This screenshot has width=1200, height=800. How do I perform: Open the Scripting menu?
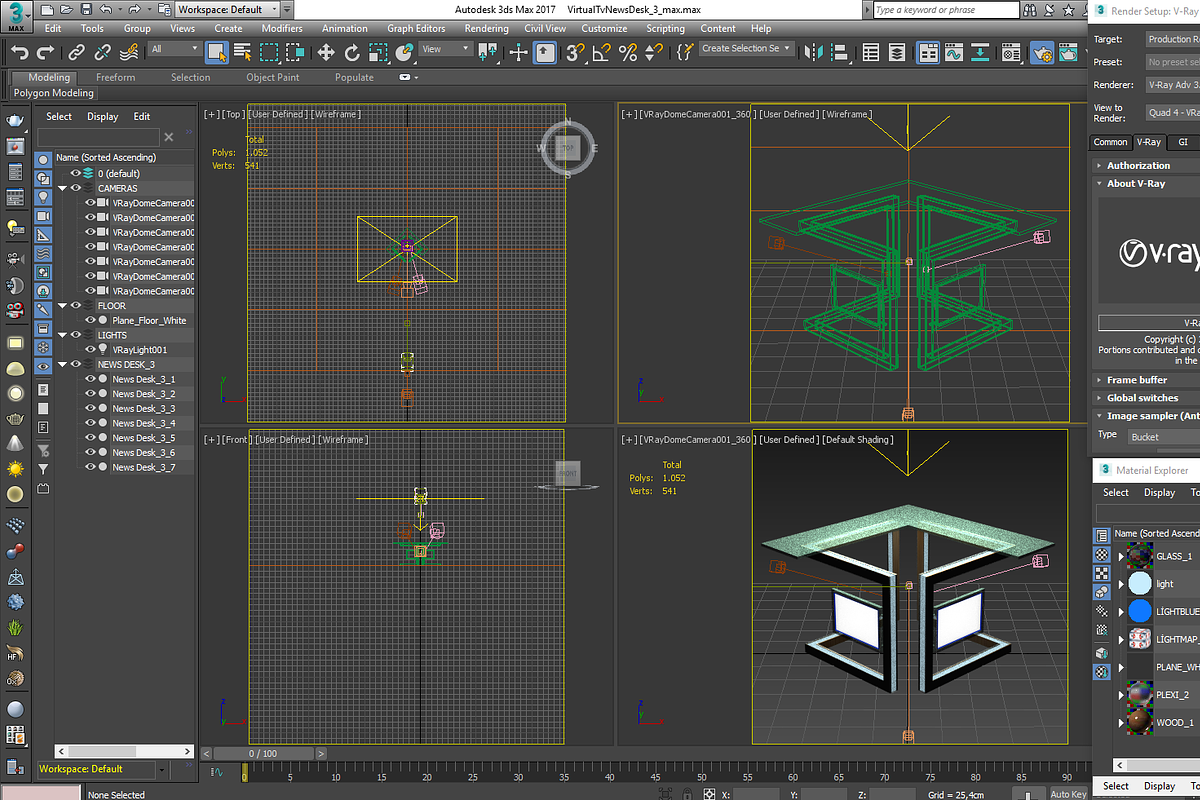coord(665,29)
